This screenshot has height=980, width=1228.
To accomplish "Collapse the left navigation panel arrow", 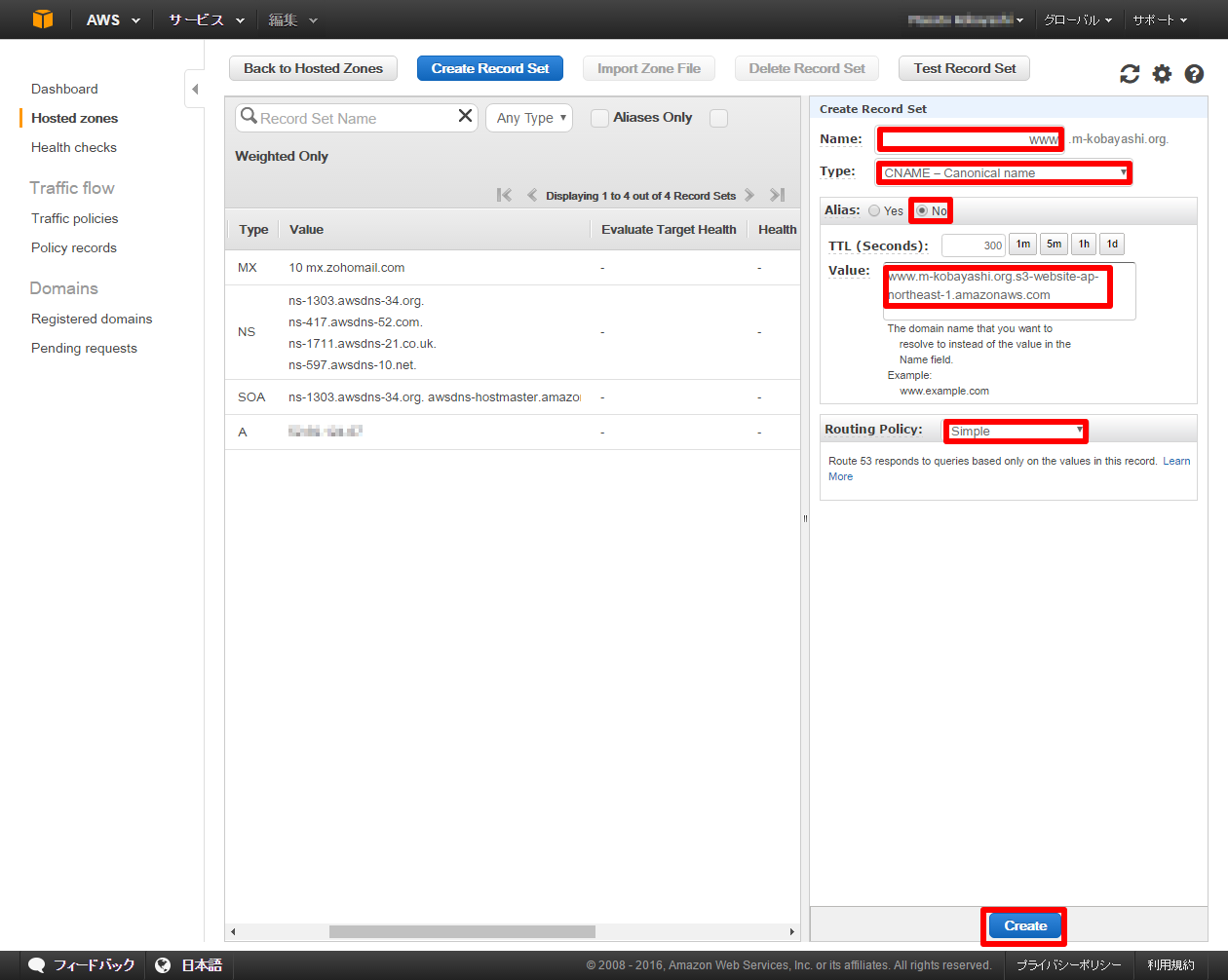I will tap(195, 89).
